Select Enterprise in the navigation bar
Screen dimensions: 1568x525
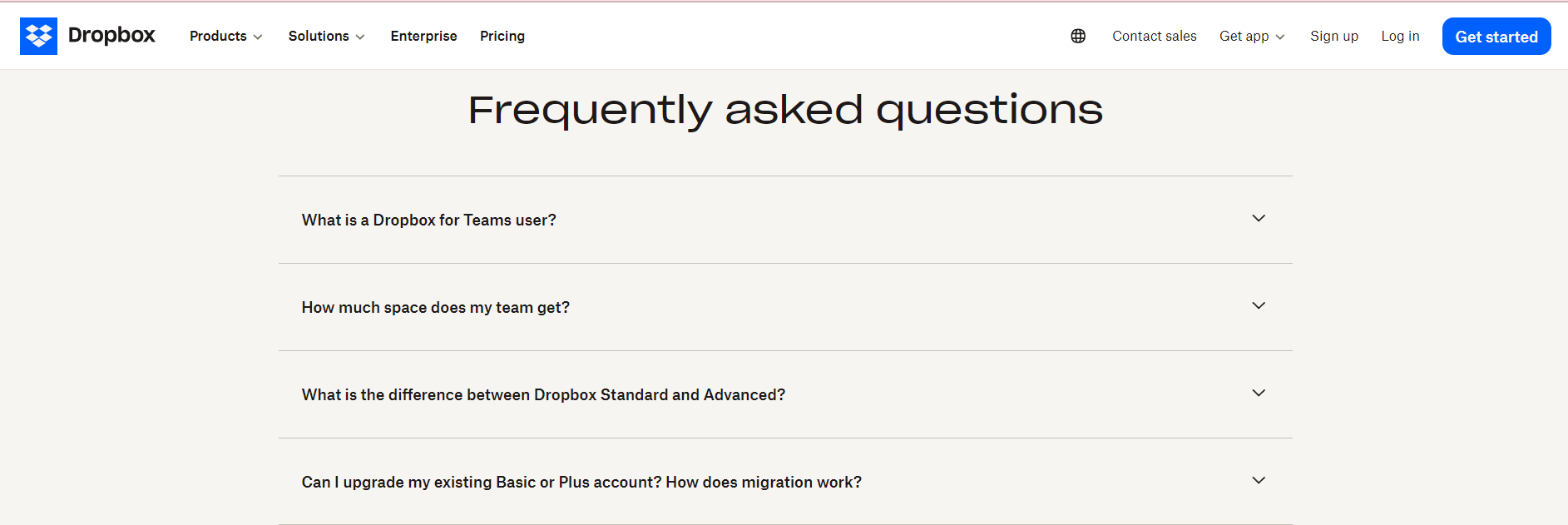(x=423, y=36)
